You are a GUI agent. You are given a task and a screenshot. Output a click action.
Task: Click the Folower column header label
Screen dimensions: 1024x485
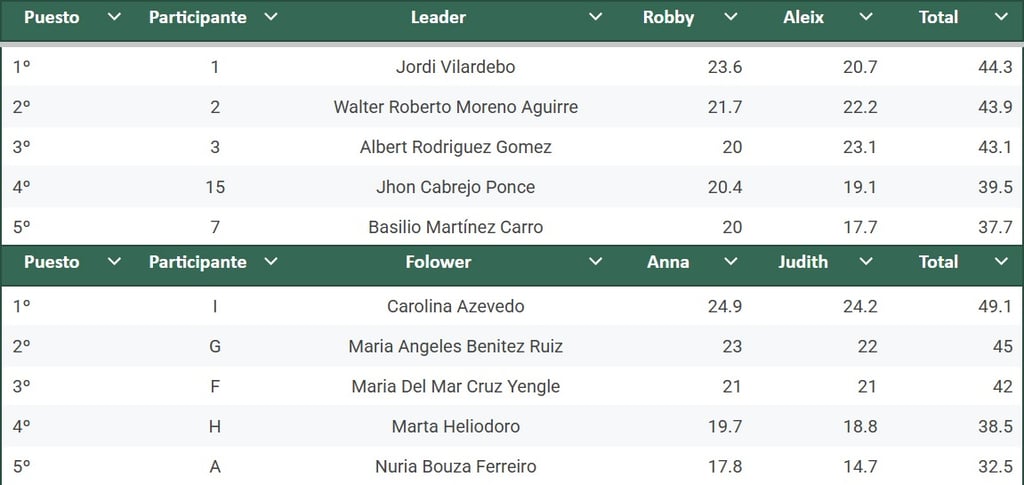pyautogui.click(x=438, y=262)
